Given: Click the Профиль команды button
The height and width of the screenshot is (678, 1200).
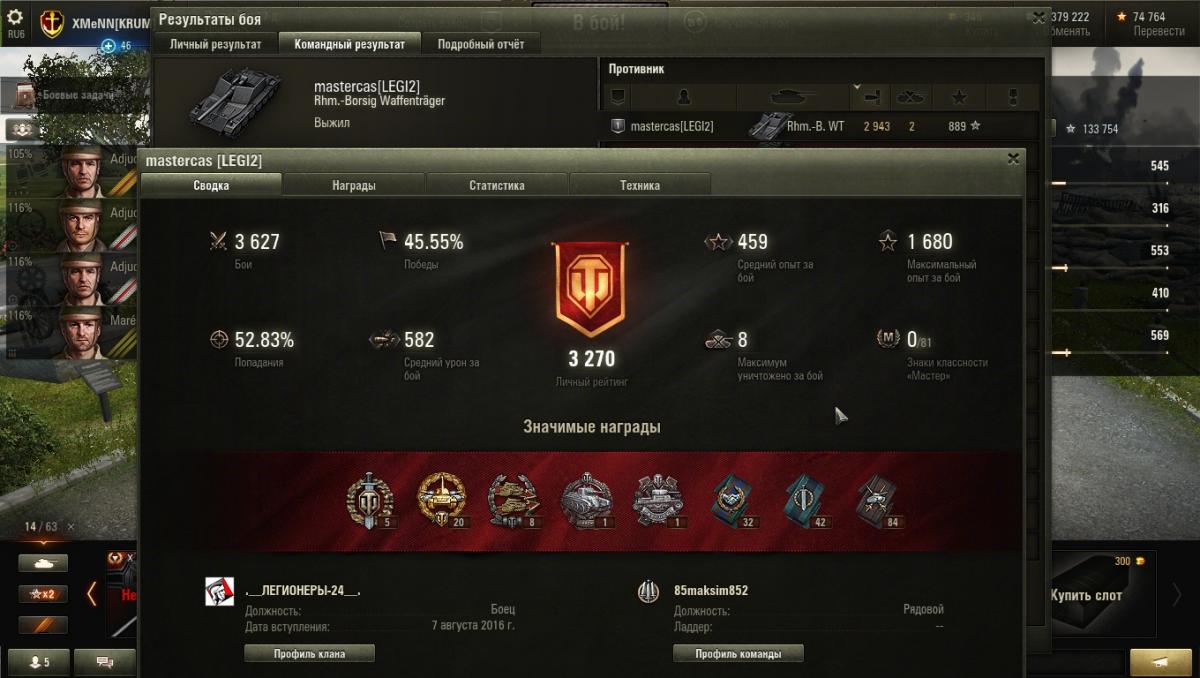Looking at the screenshot, I should 737,654.
